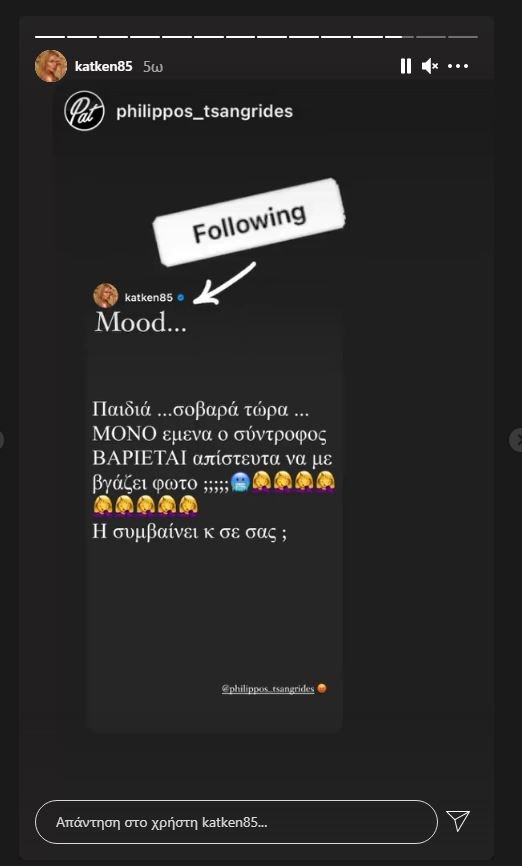Click the Following sticker
The height and width of the screenshot is (866, 522).
tap(249, 223)
